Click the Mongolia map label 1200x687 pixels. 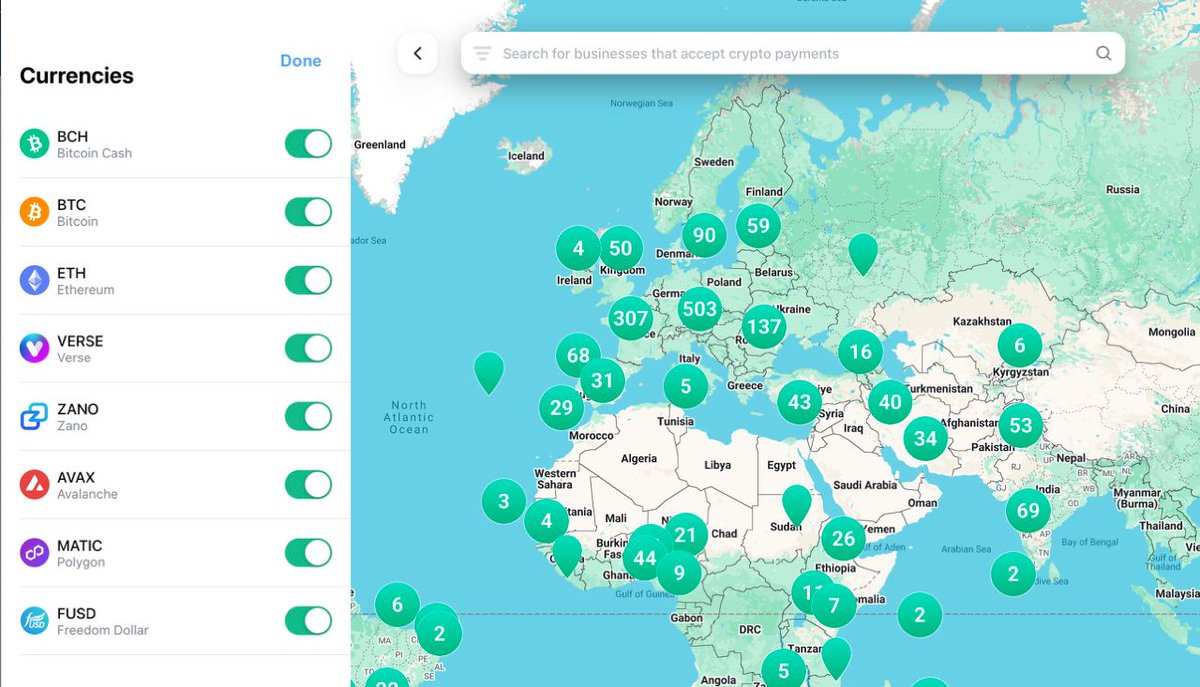coord(1171,332)
